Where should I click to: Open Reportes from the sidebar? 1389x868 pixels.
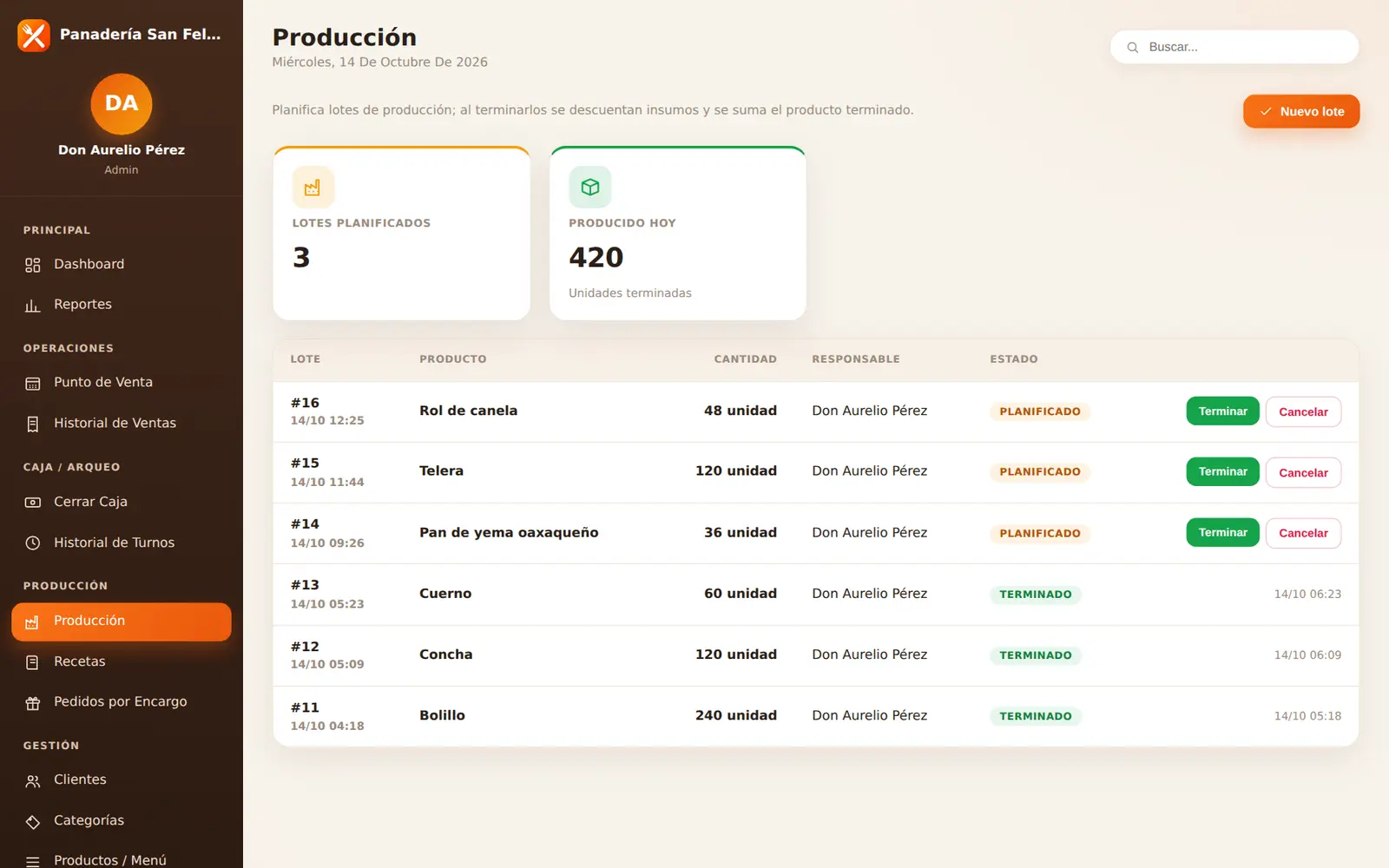pyautogui.click(x=122, y=304)
